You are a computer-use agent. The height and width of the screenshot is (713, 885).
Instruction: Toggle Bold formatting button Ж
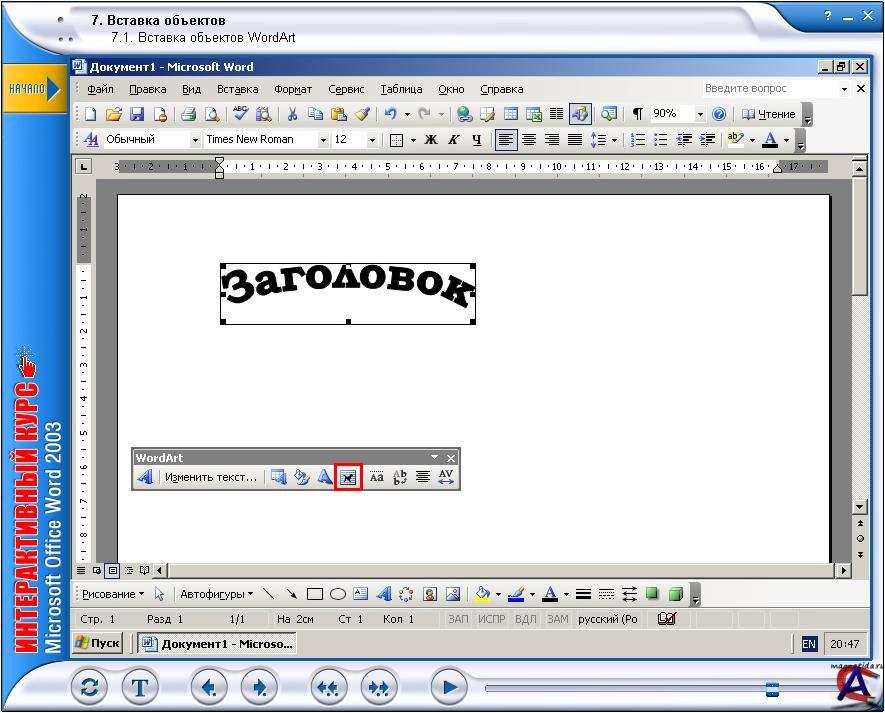pos(431,140)
